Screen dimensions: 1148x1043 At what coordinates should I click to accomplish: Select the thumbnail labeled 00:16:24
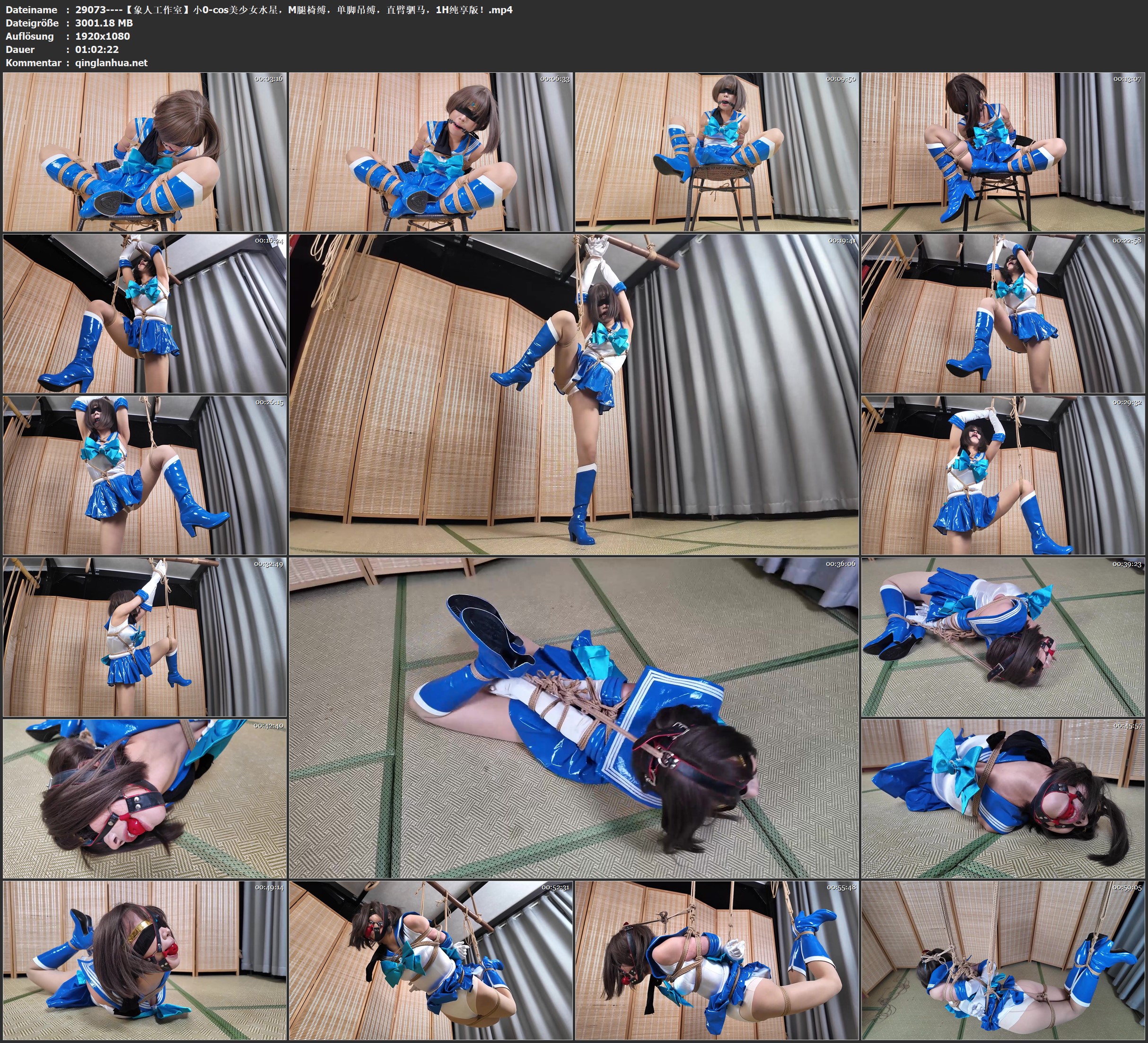[x=145, y=313]
